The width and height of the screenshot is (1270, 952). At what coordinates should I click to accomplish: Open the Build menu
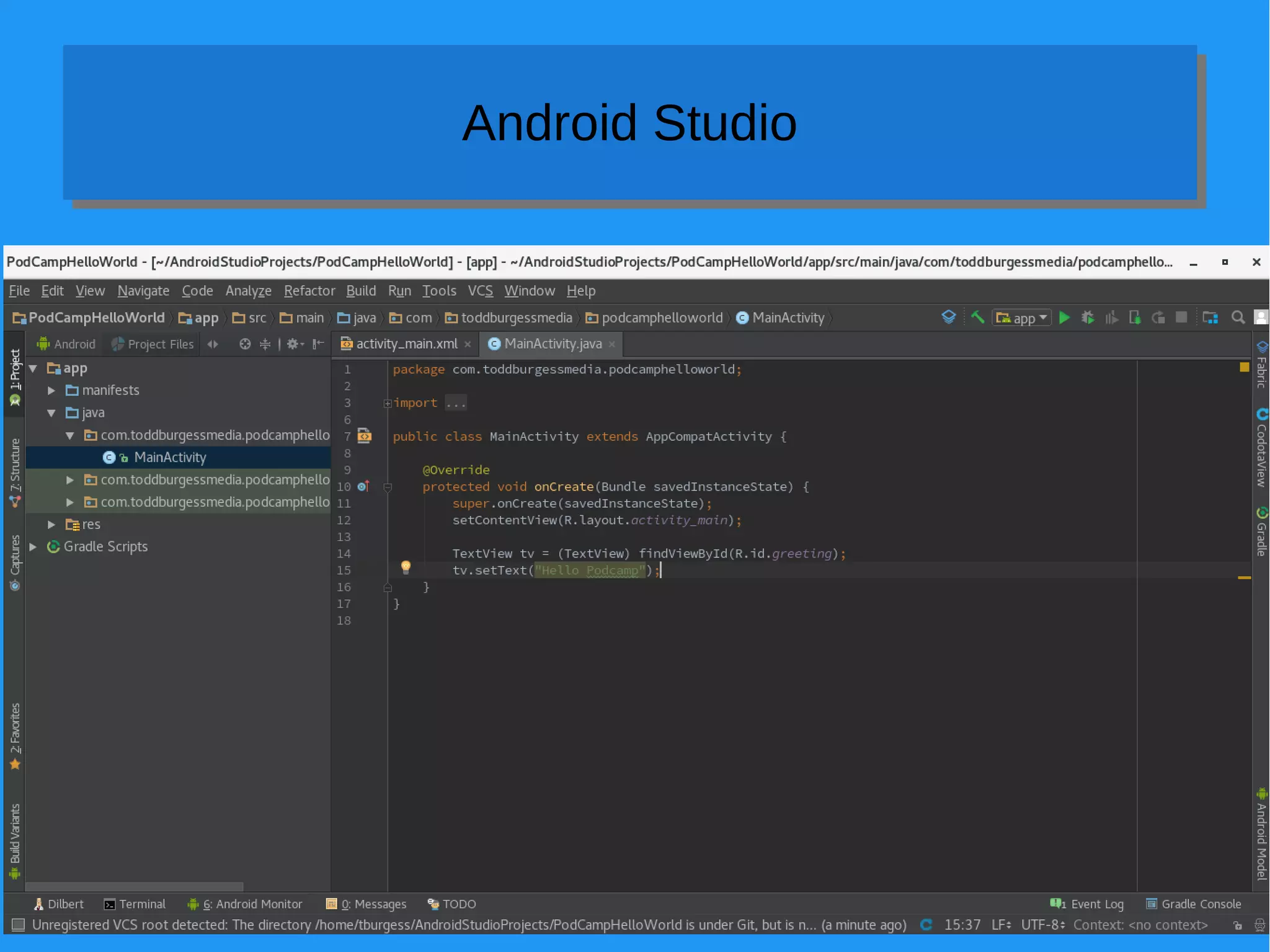pyautogui.click(x=361, y=290)
